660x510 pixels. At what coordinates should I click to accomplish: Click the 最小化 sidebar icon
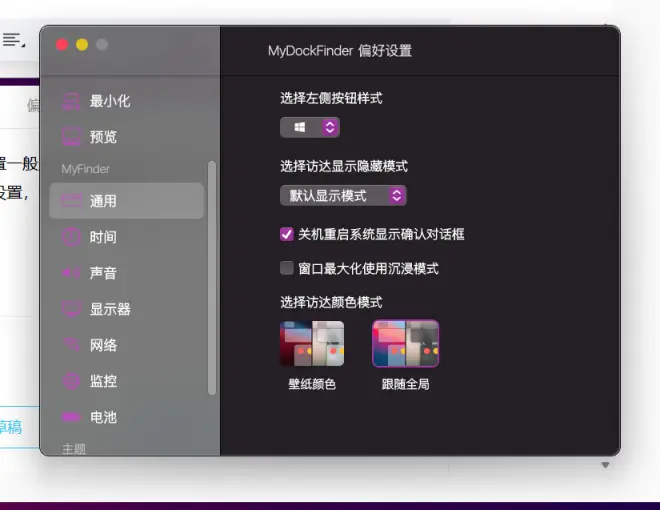click(x=71, y=101)
